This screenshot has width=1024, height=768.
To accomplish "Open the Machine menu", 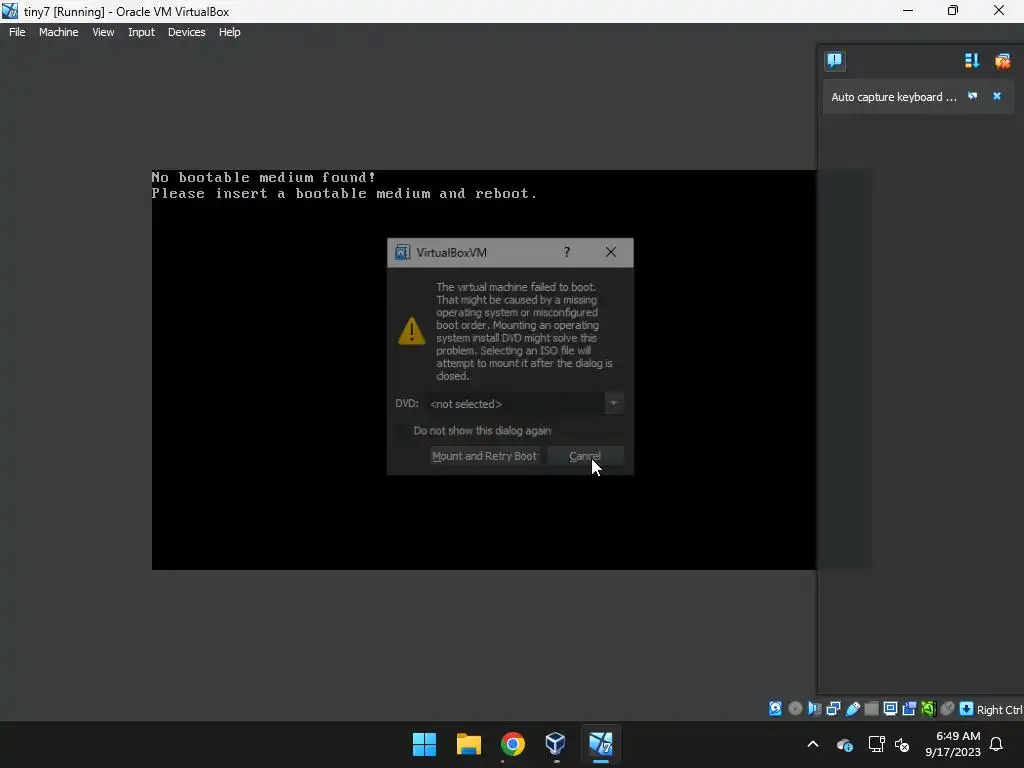I will (59, 32).
